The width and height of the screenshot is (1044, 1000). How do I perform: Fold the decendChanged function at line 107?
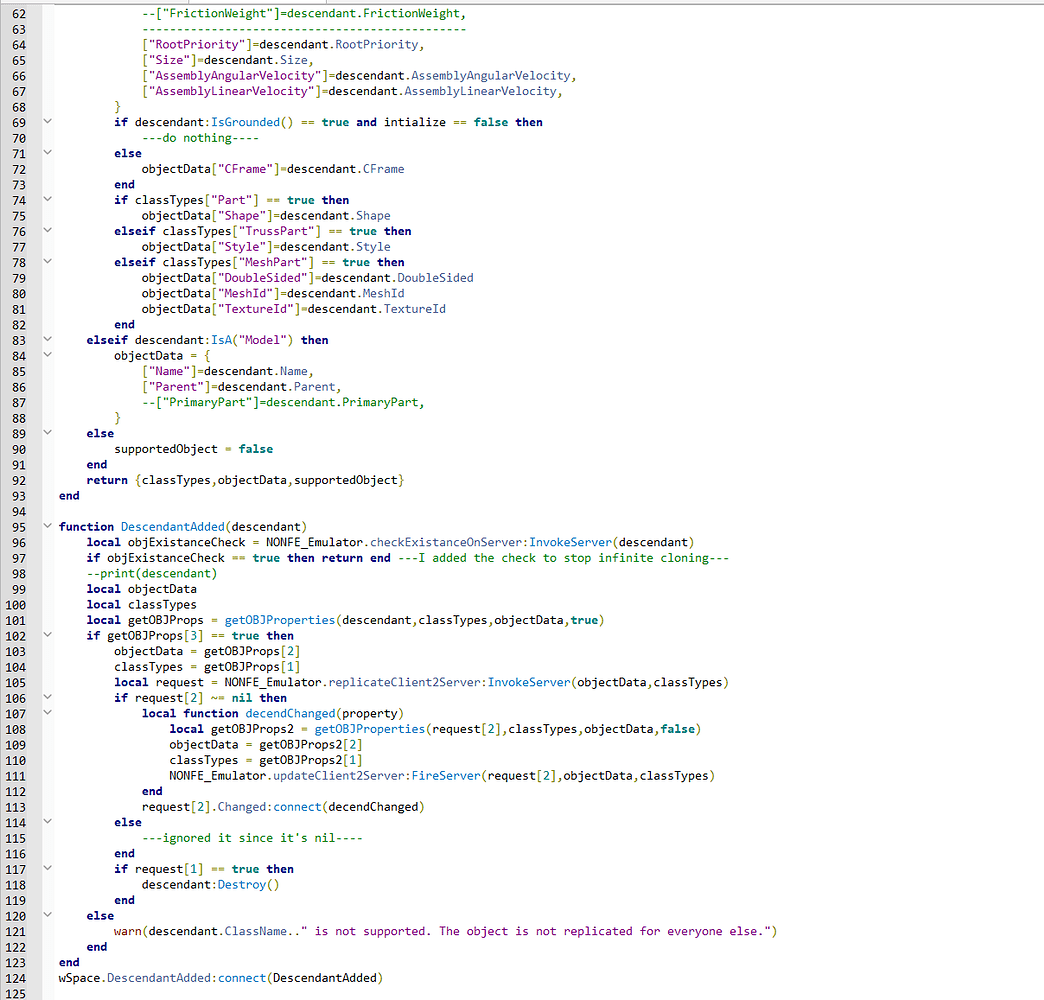click(47, 712)
